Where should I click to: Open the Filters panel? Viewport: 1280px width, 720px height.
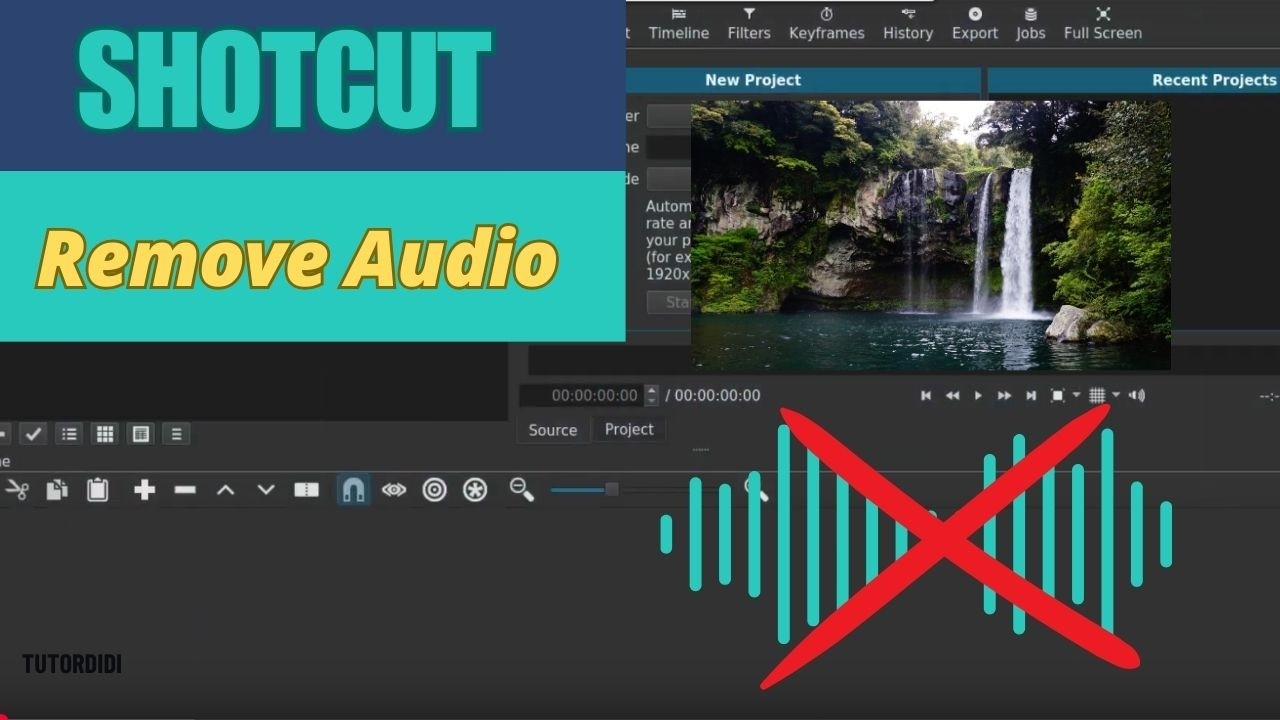point(749,24)
